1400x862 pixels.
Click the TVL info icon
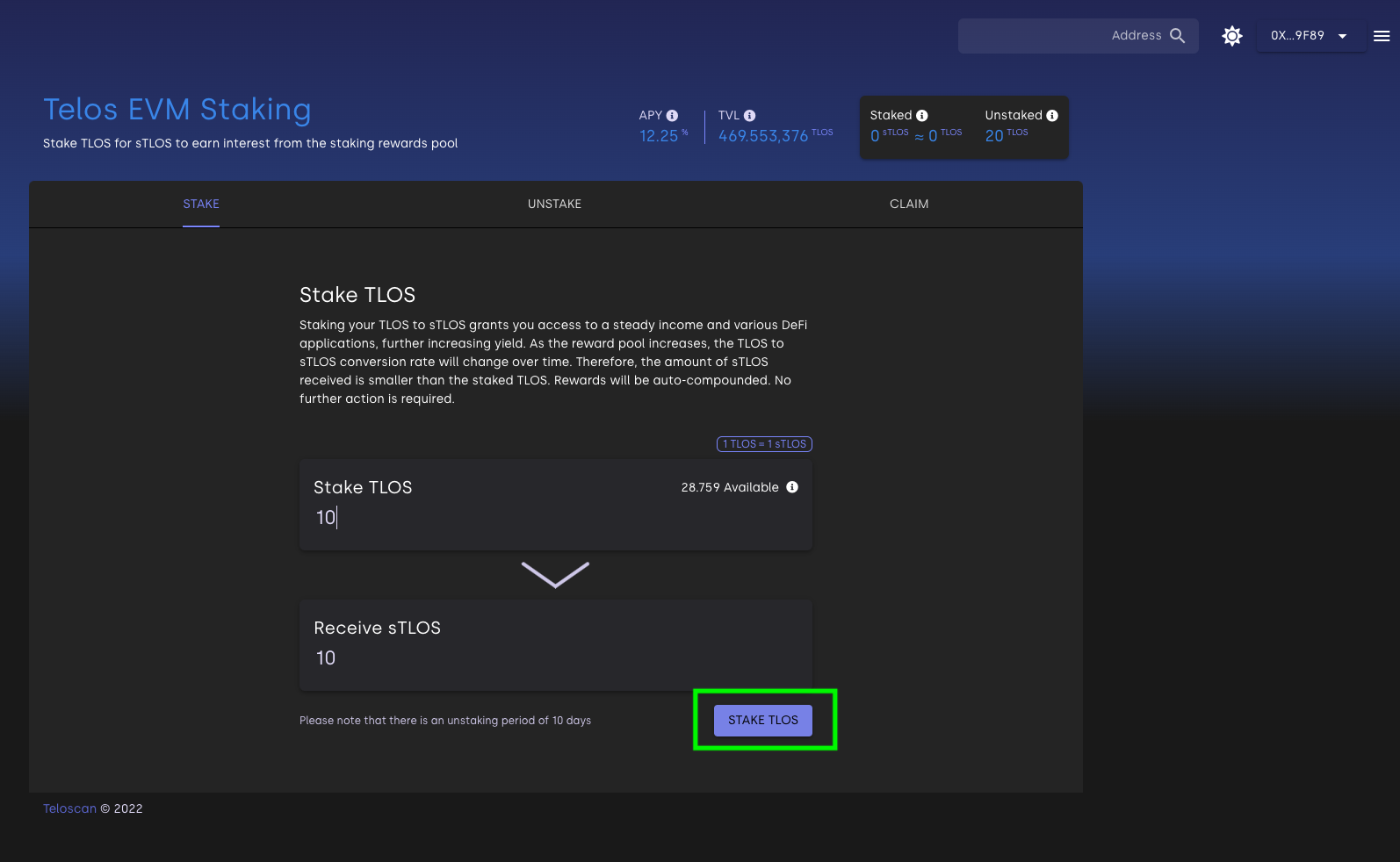coord(749,116)
